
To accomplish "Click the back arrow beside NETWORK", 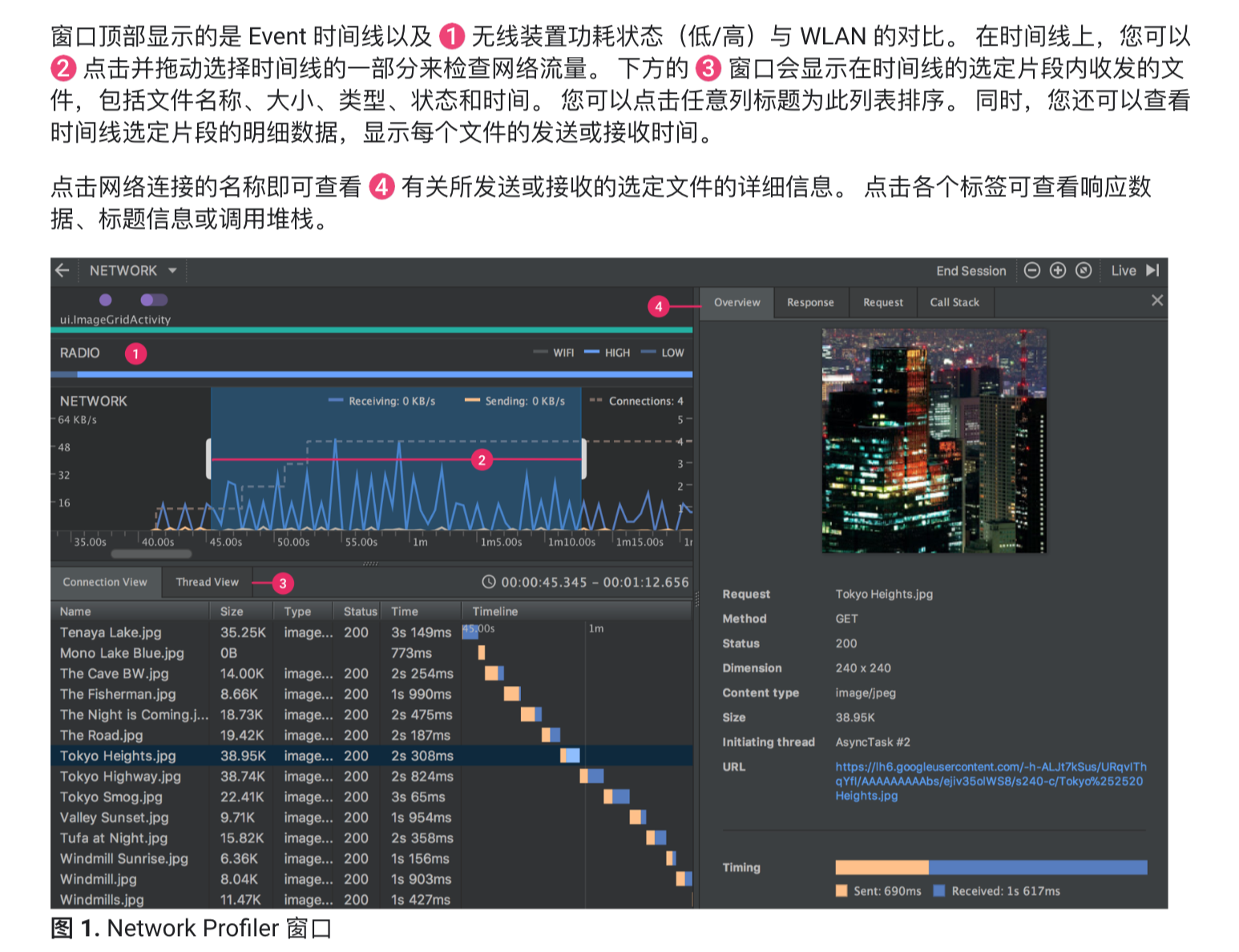I will tap(63, 270).
